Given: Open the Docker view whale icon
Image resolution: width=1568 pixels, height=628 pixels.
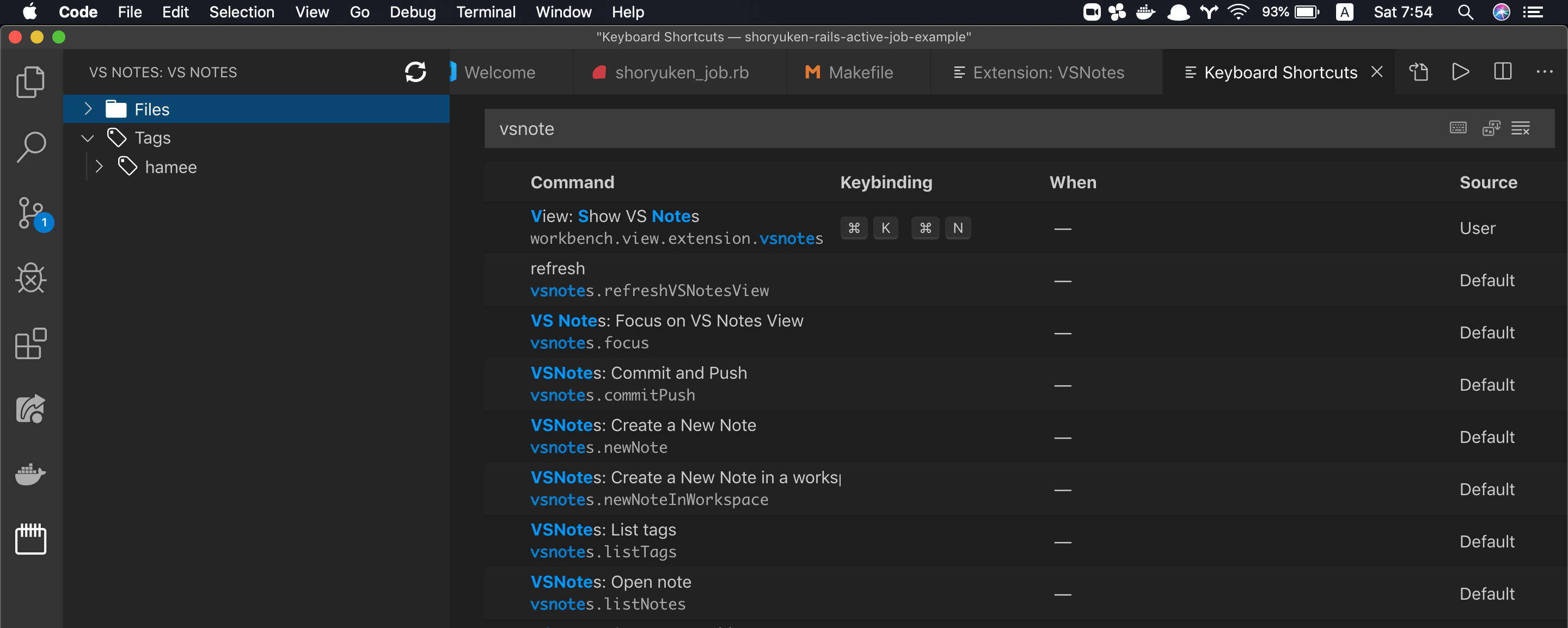Looking at the screenshot, I should (30, 473).
